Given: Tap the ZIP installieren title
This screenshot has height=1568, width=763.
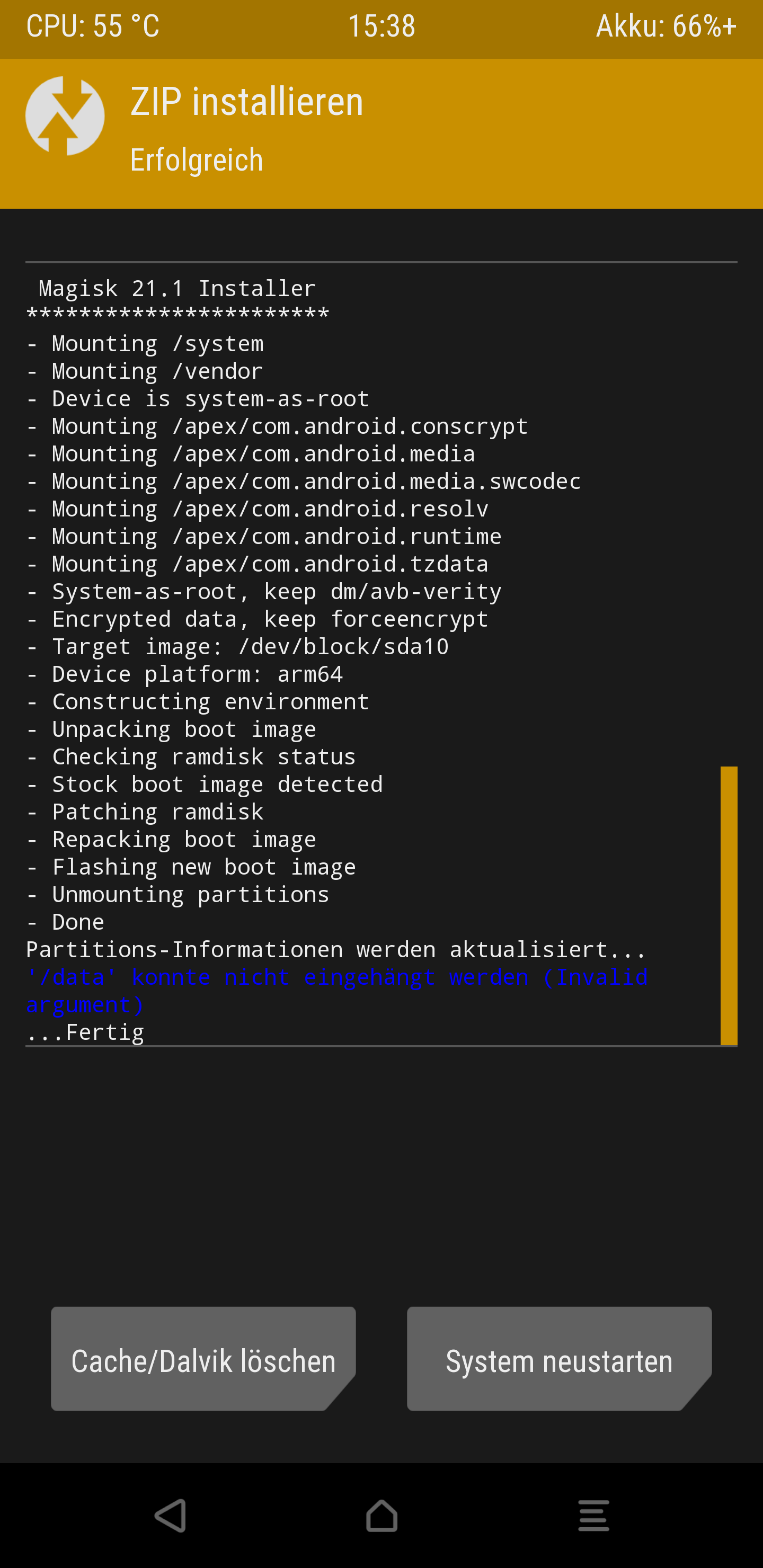Looking at the screenshot, I should click(x=246, y=101).
